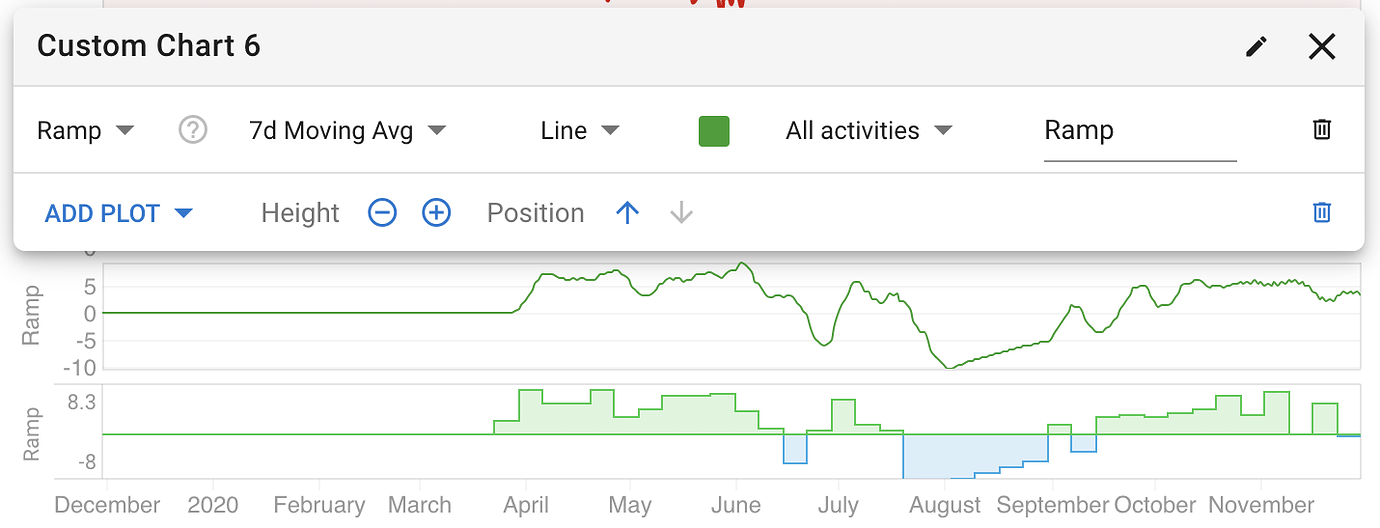Screen dimensions: 1380x528
Task: Move chart position up with blue arrow
Action: [627, 213]
